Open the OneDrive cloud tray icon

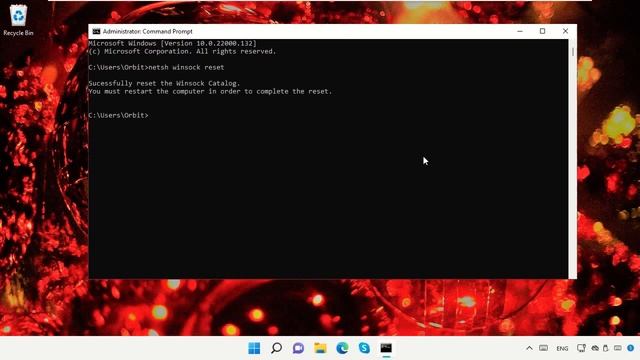click(x=595, y=348)
